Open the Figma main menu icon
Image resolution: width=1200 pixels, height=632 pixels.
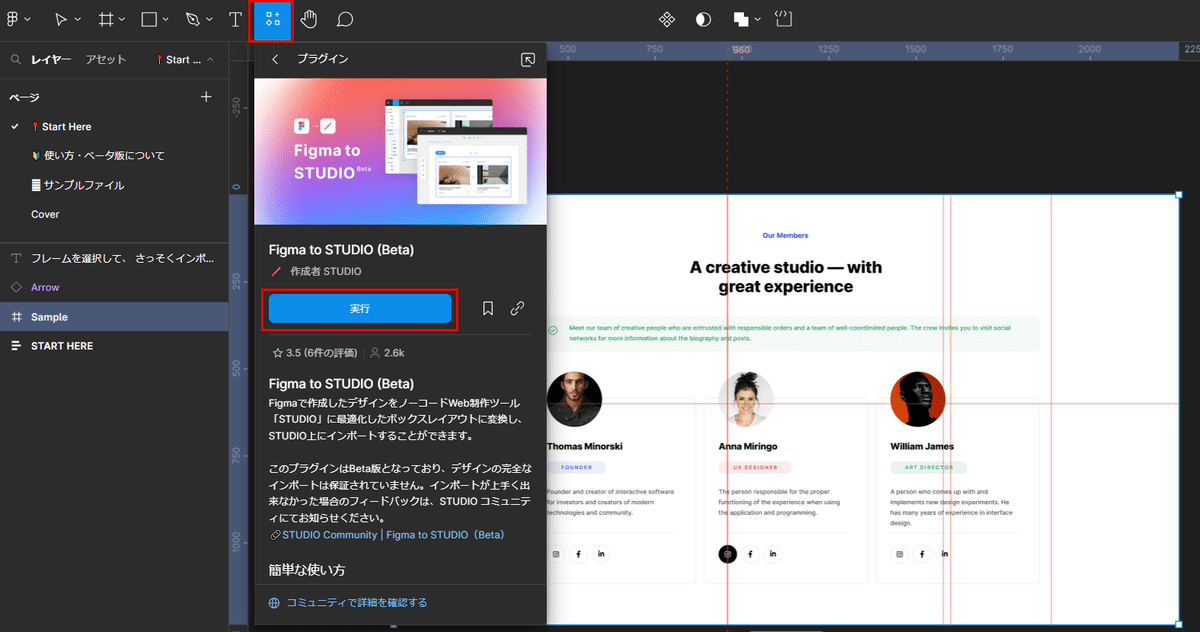pyautogui.click(x=11, y=19)
